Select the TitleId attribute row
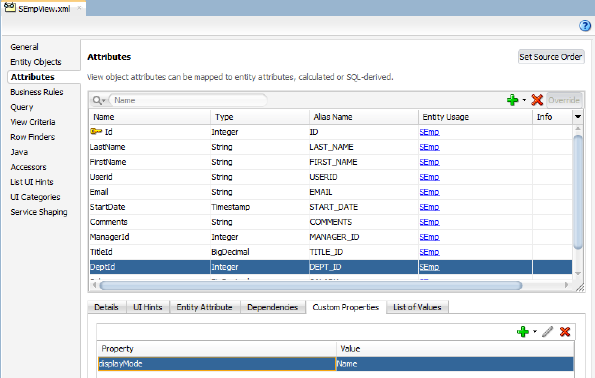This screenshot has width=595, height=378. tap(331, 252)
